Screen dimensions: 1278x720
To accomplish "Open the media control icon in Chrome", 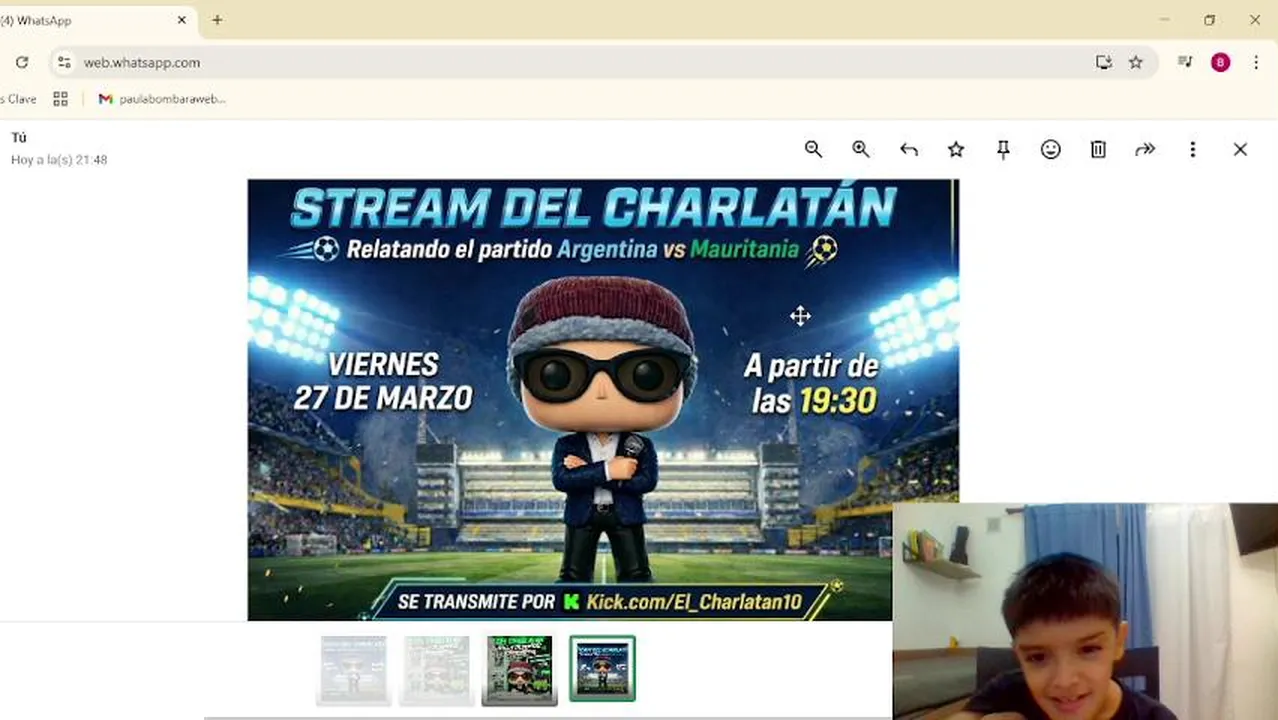I will [1185, 62].
